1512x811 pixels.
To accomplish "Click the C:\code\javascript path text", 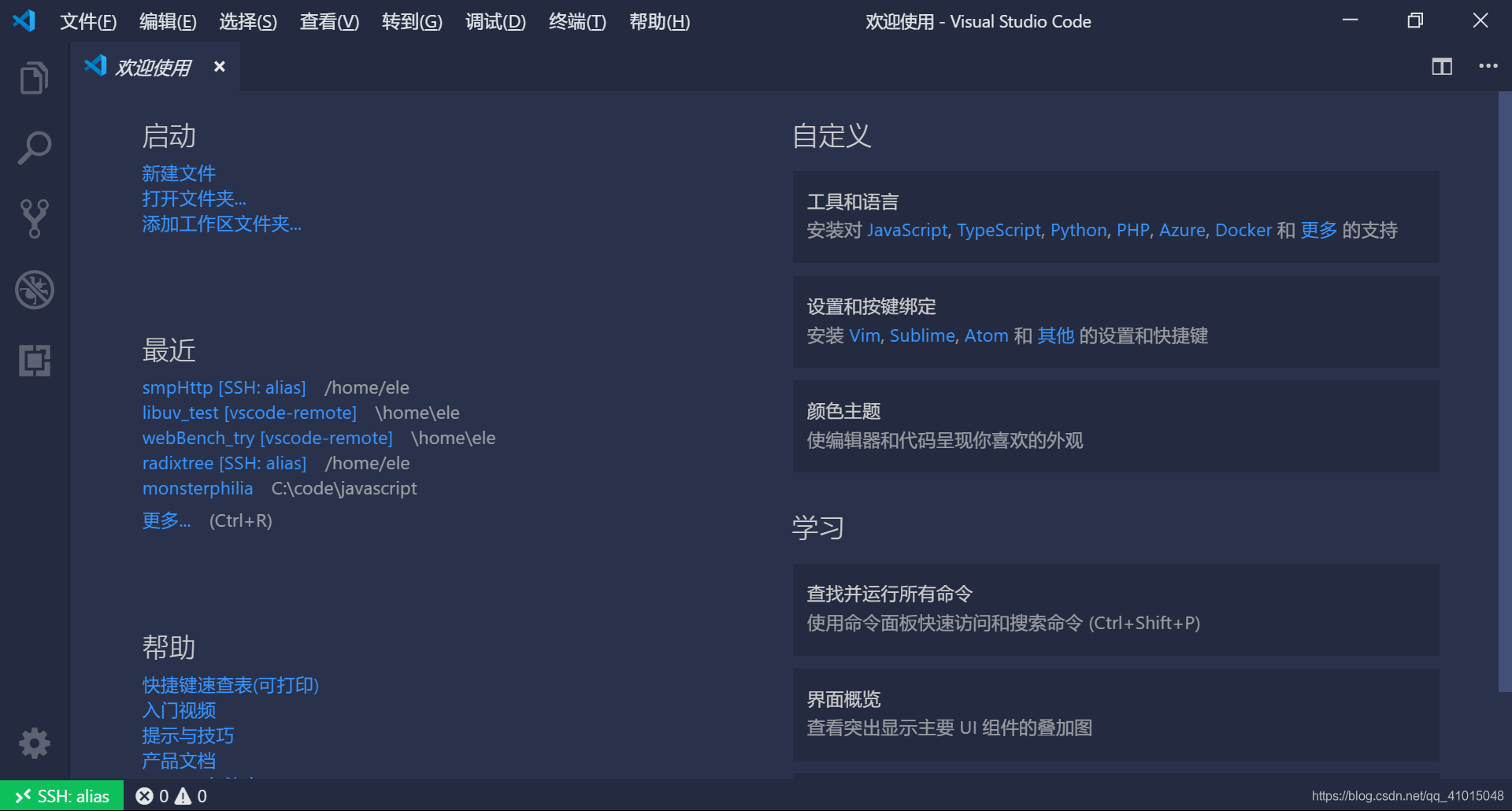I will 344,488.
